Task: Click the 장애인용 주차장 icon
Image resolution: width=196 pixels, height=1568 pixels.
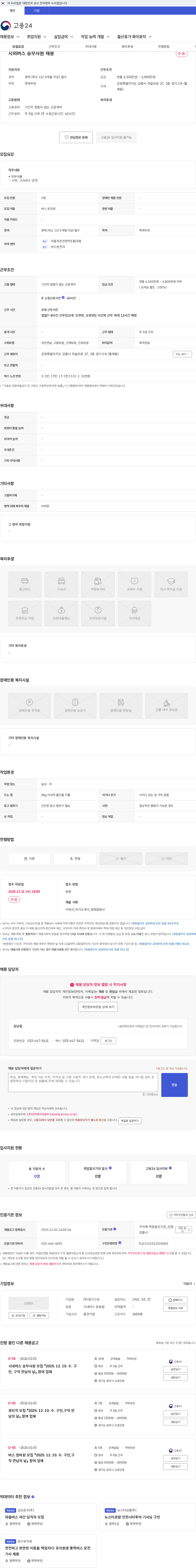Action: click(x=29, y=705)
